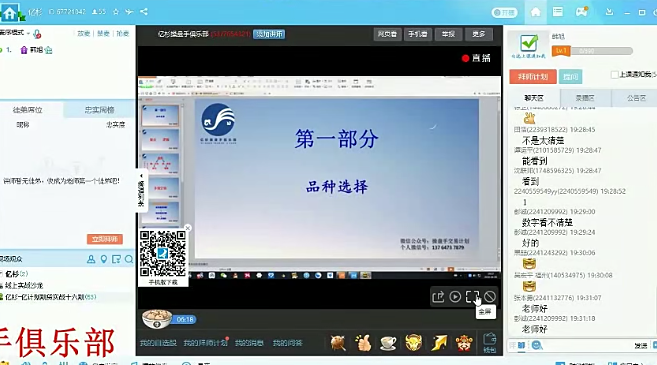Collapse the side panel via vertical tab arrow

(141, 176)
